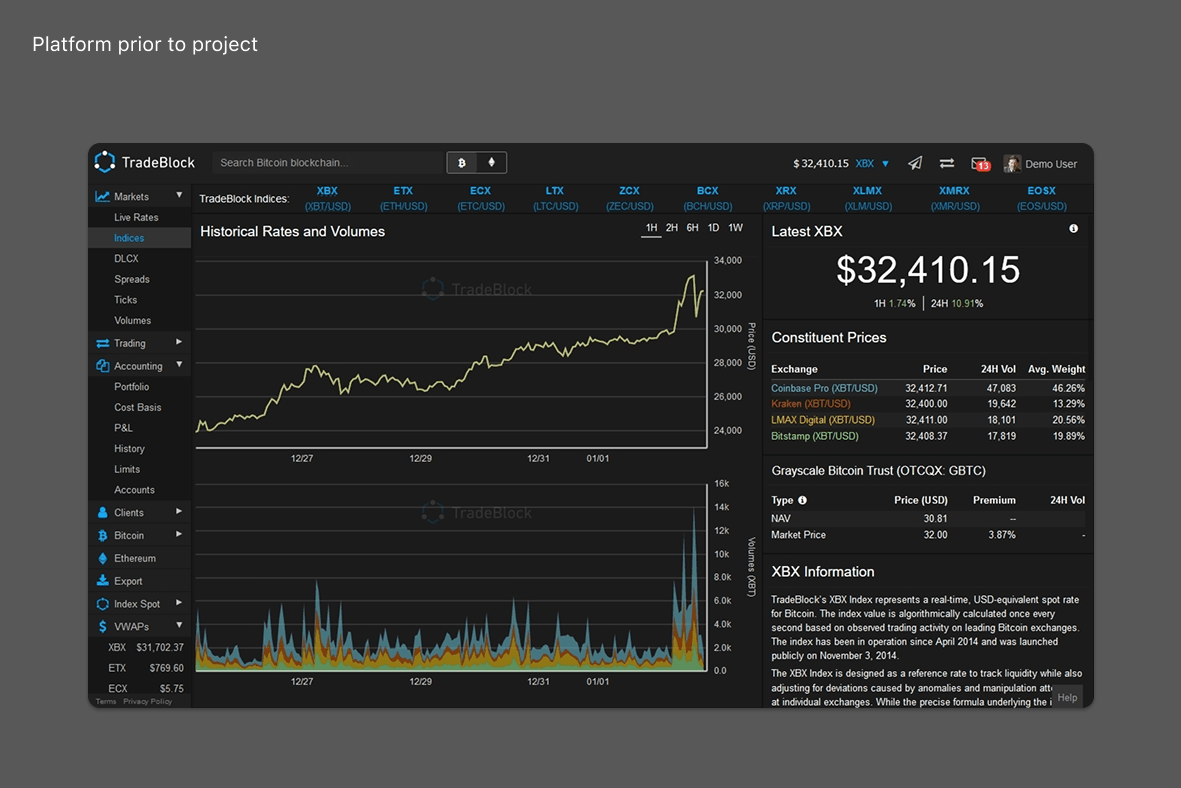The image size is (1181, 788).
Task: Collapse the Accounting section arrow
Action: click(179, 365)
